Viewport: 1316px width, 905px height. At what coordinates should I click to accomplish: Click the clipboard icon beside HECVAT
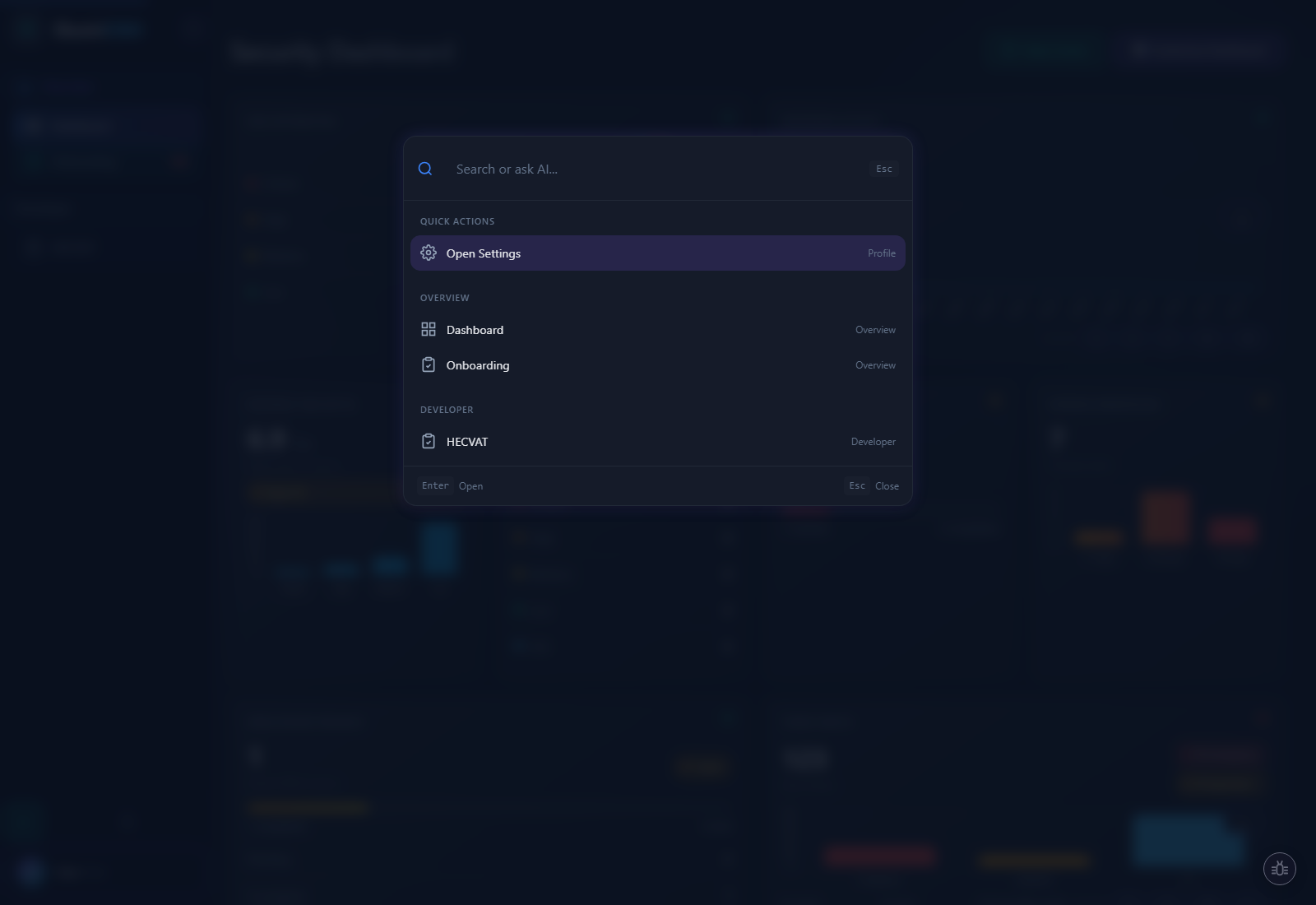[429, 441]
